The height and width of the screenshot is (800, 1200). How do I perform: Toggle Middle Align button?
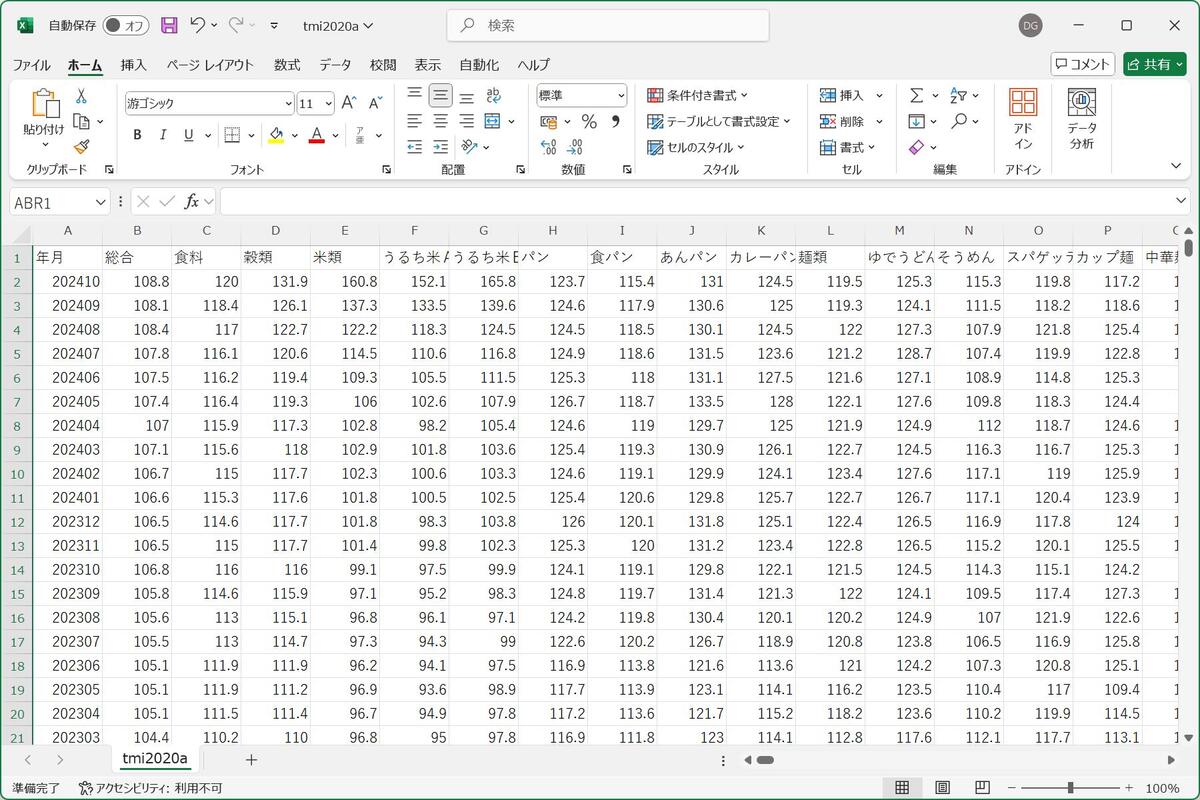coord(440,95)
